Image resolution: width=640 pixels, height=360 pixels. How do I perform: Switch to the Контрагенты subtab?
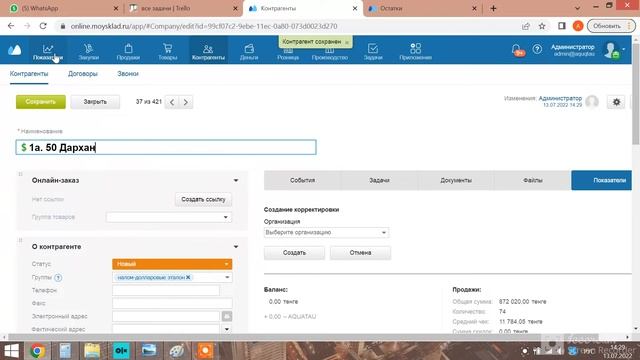tap(29, 74)
